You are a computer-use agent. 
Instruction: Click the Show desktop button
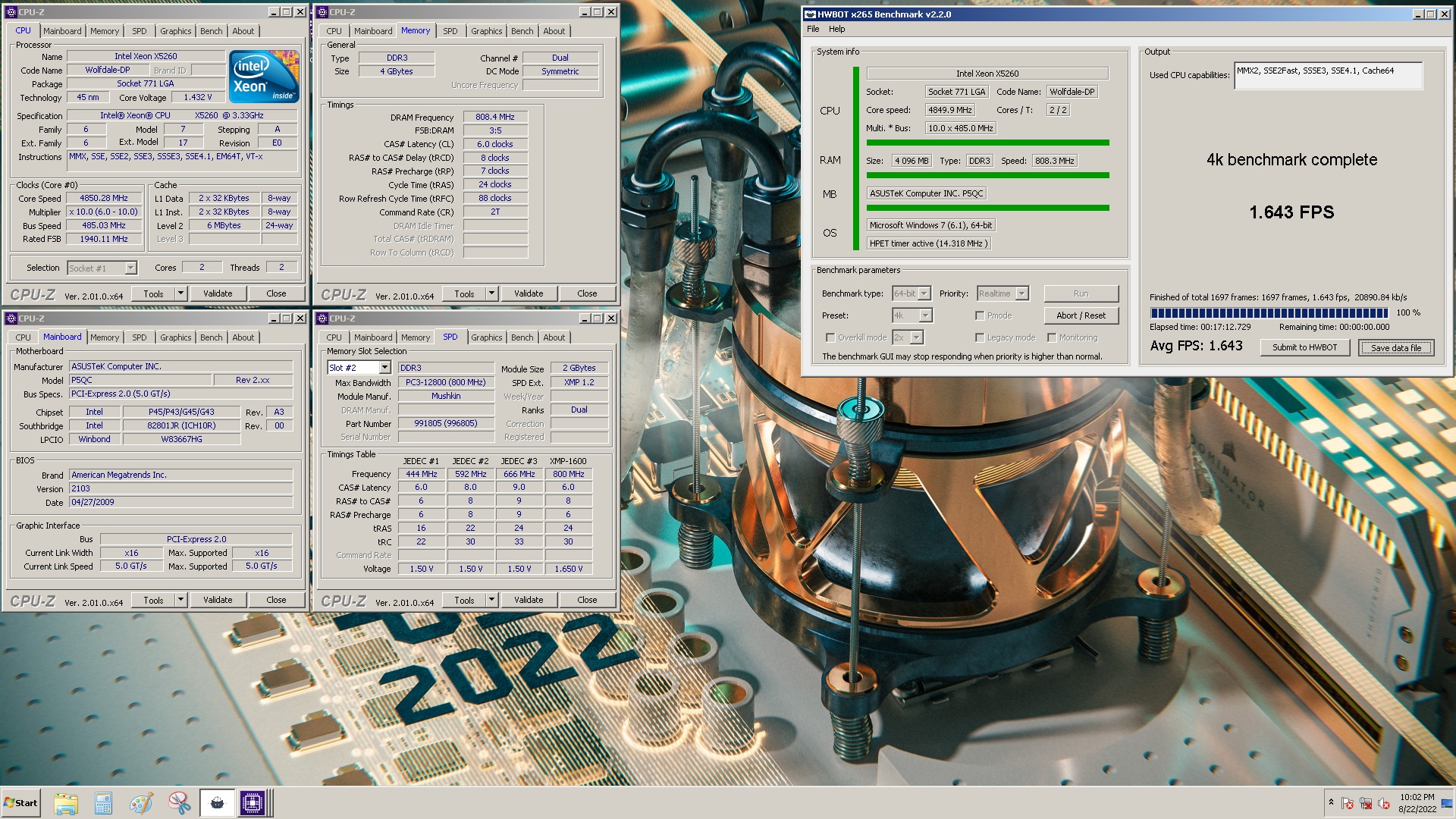(1447, 803)
